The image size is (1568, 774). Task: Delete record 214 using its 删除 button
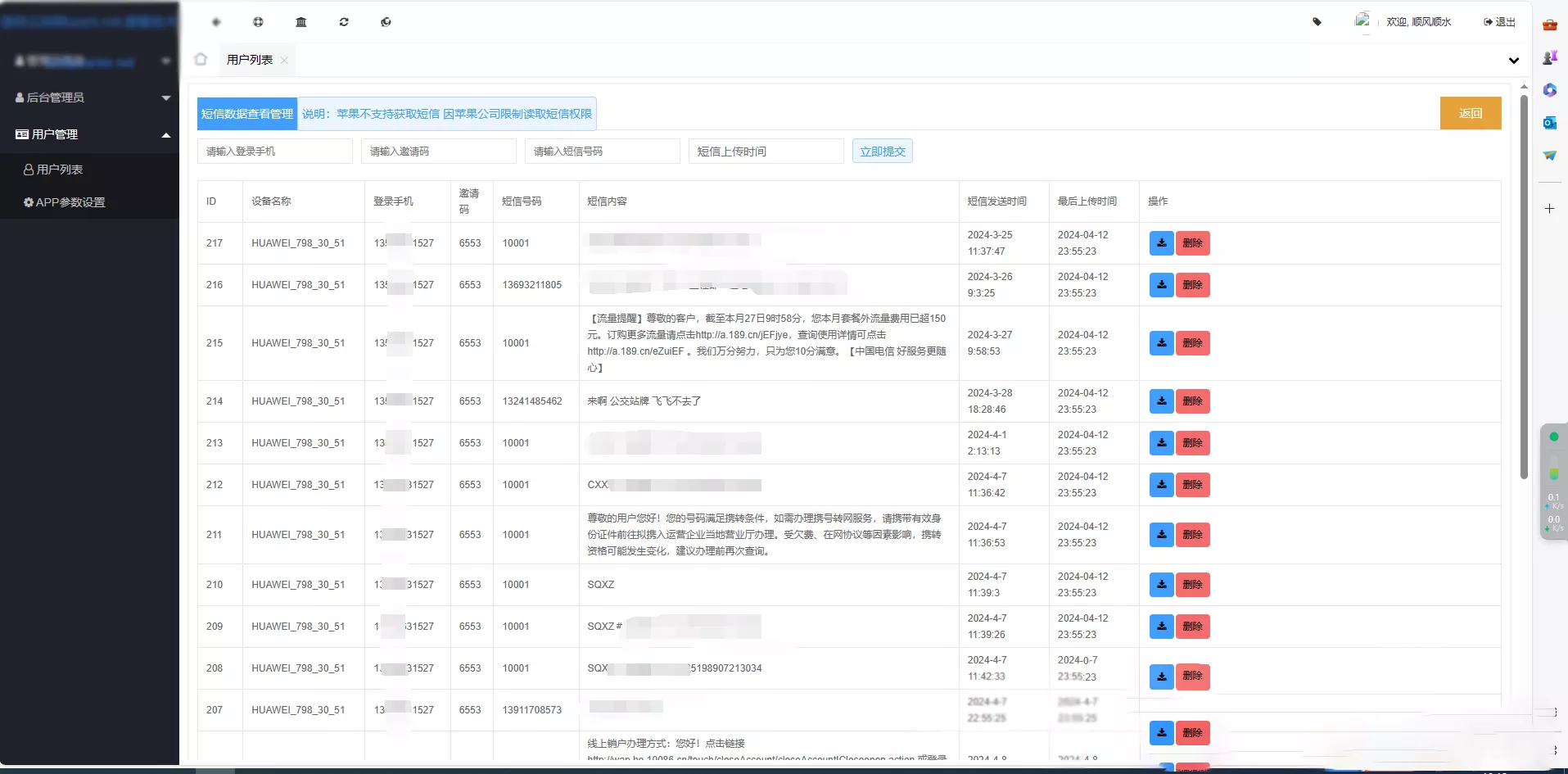[x=1192, y=401]
